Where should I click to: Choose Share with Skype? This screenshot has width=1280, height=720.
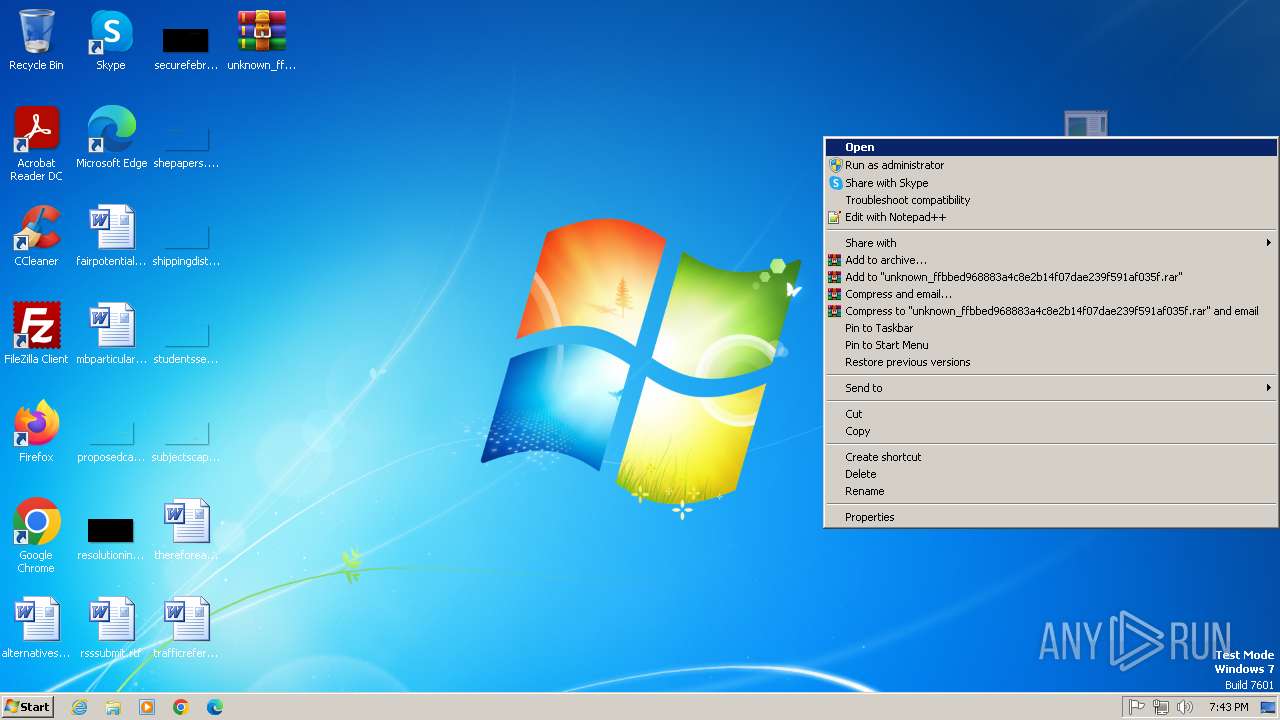click(1051, 183)
